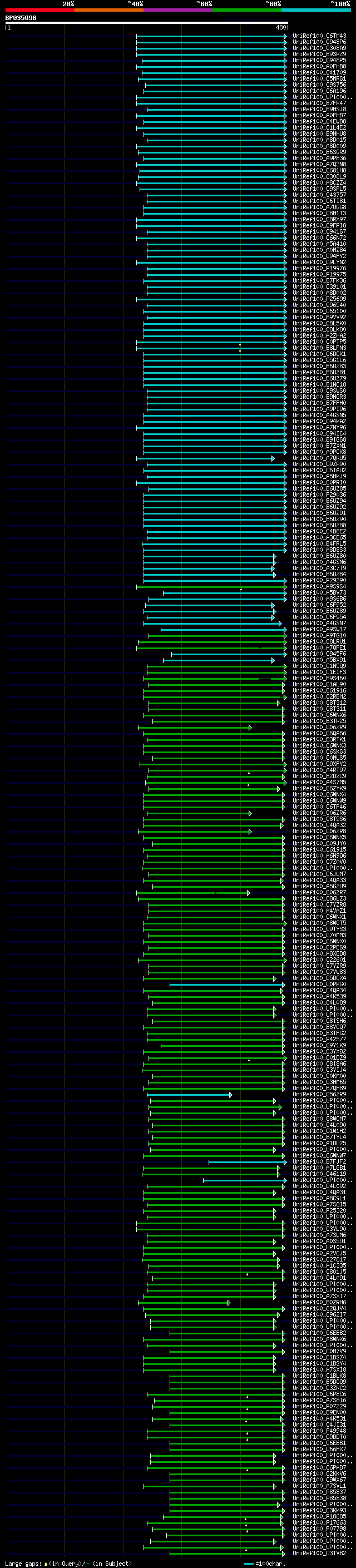Select the UniRef100_A6N9Q6 label
The width and height of the screenshot is (356, 1568).
(319, 857)
